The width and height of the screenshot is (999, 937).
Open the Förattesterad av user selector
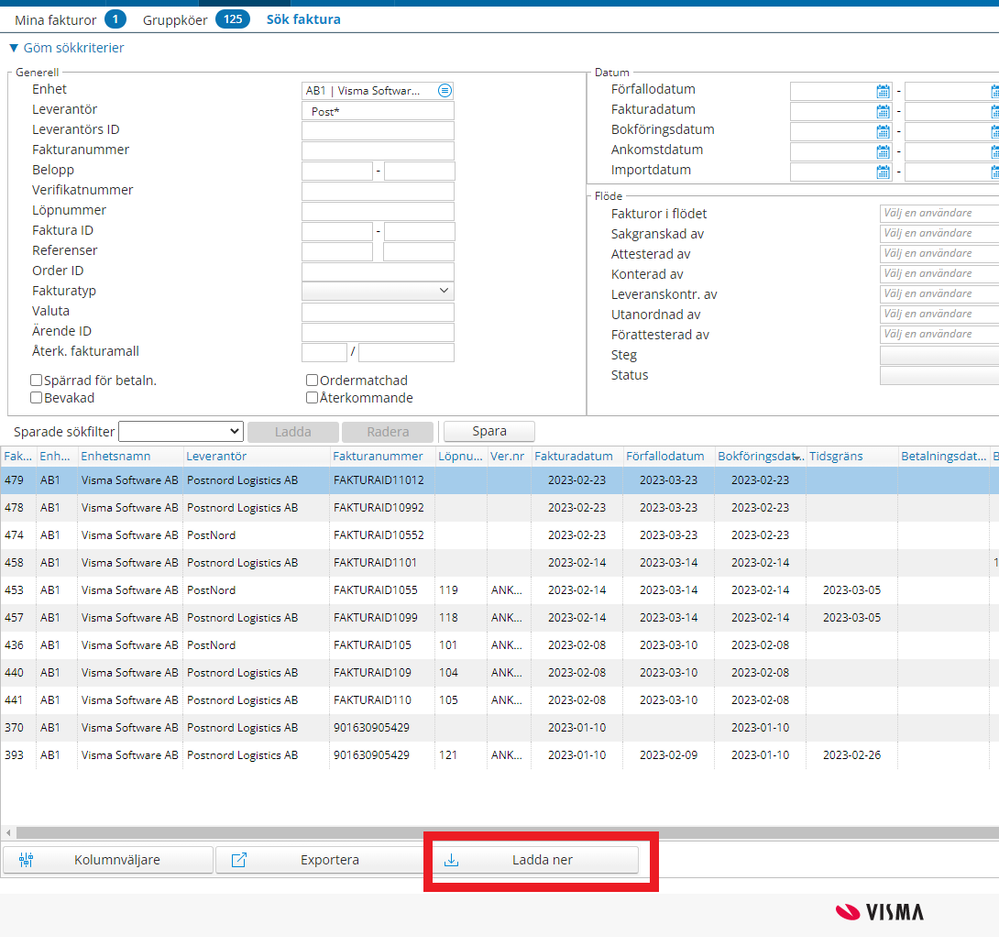pos(939,334)
